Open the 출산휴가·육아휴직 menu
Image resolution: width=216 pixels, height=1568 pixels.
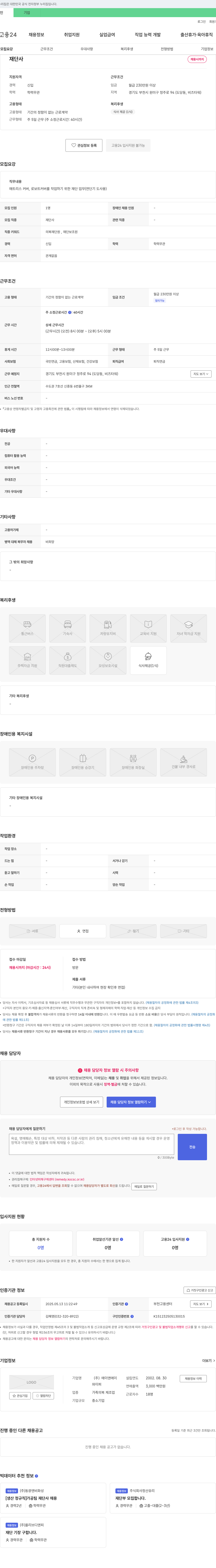197,35
